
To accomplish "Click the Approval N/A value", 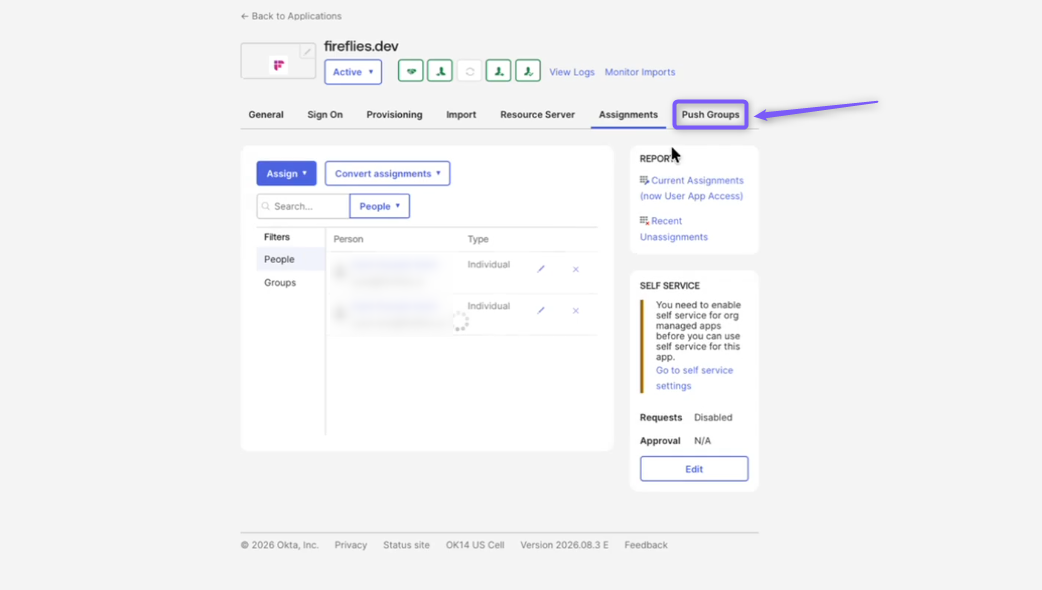I will tap(702, 441).
